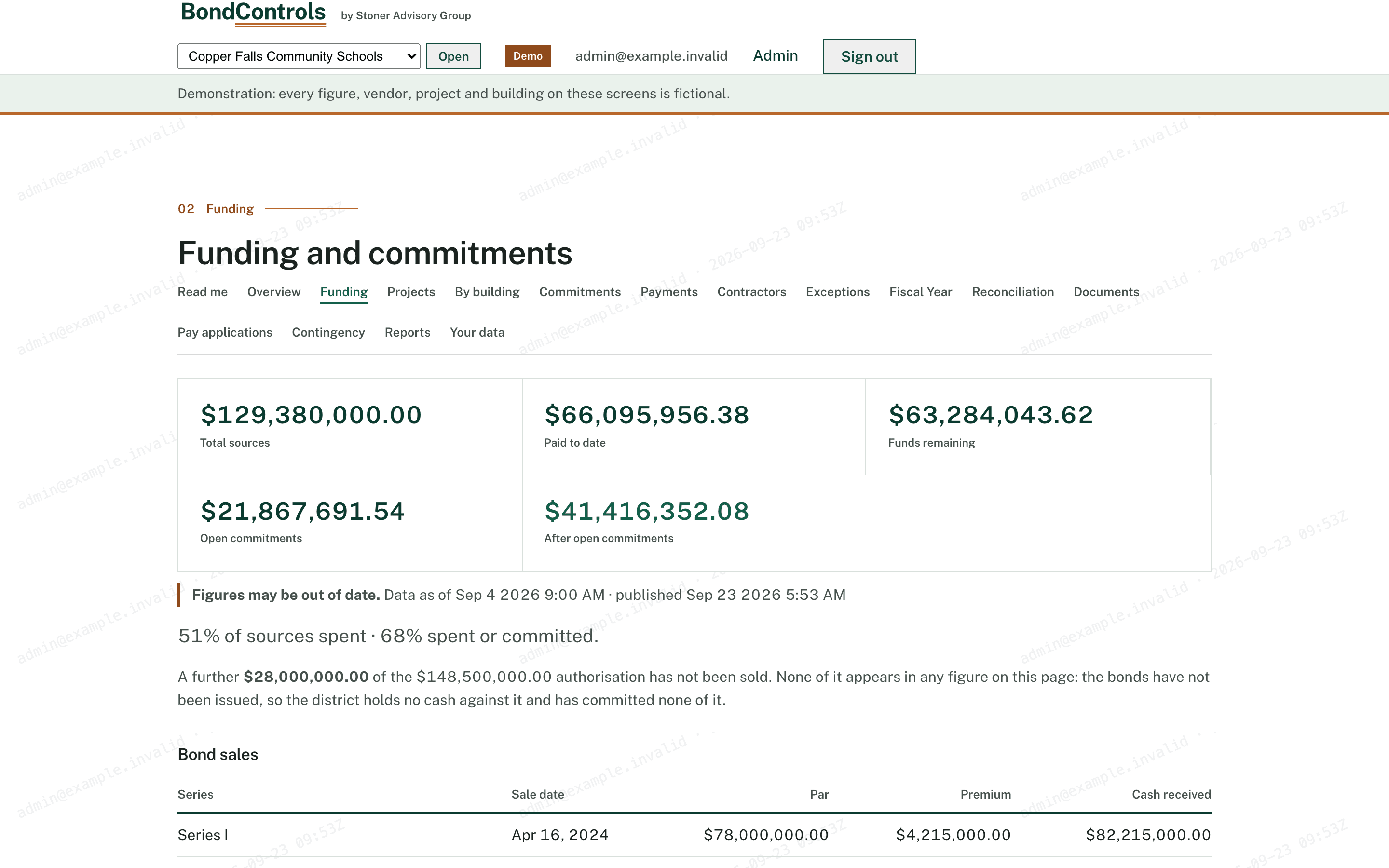Click the Premium column header
Viewport: 1389px width, 868px height.
pos(985,795)
